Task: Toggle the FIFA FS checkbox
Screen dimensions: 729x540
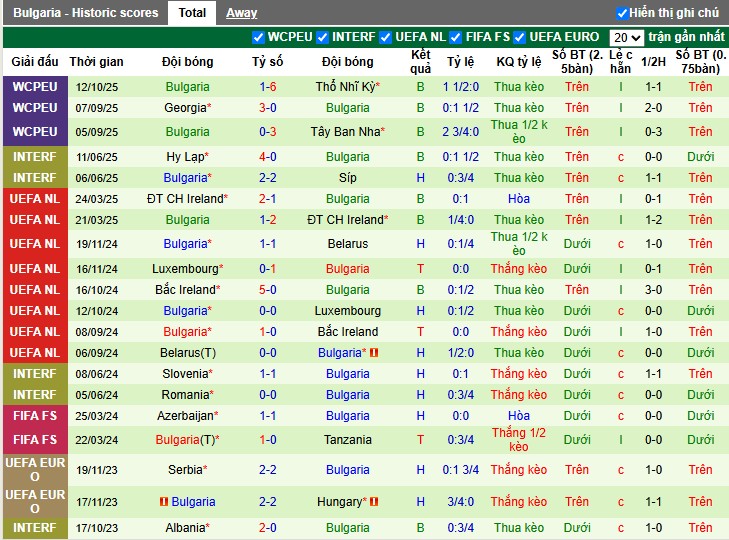Action: (455, 37)
